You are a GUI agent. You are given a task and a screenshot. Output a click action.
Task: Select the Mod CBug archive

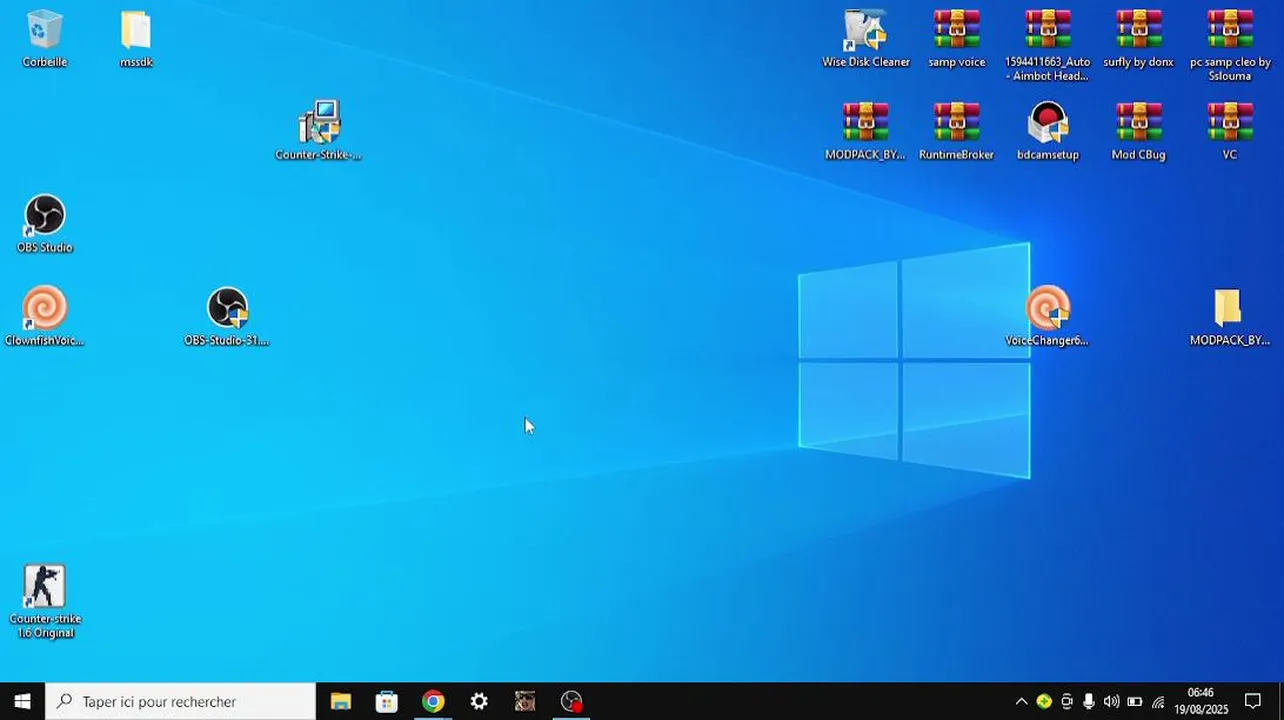tap(1139, 130)
